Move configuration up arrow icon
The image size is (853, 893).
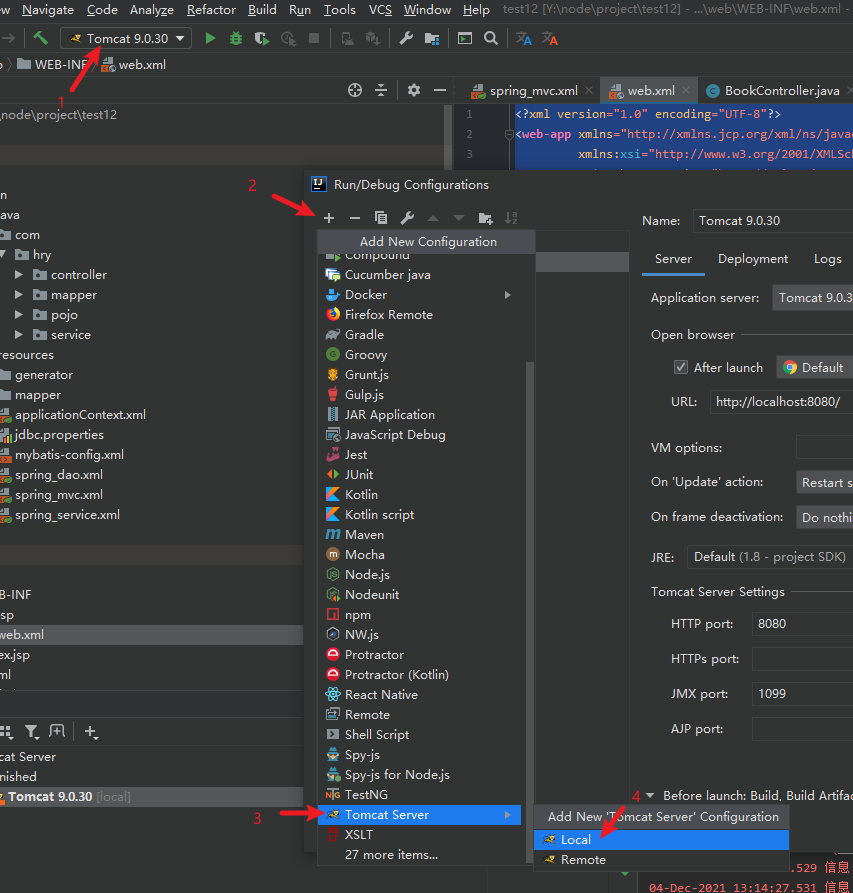pyautogui.click(x=433, y=218)
